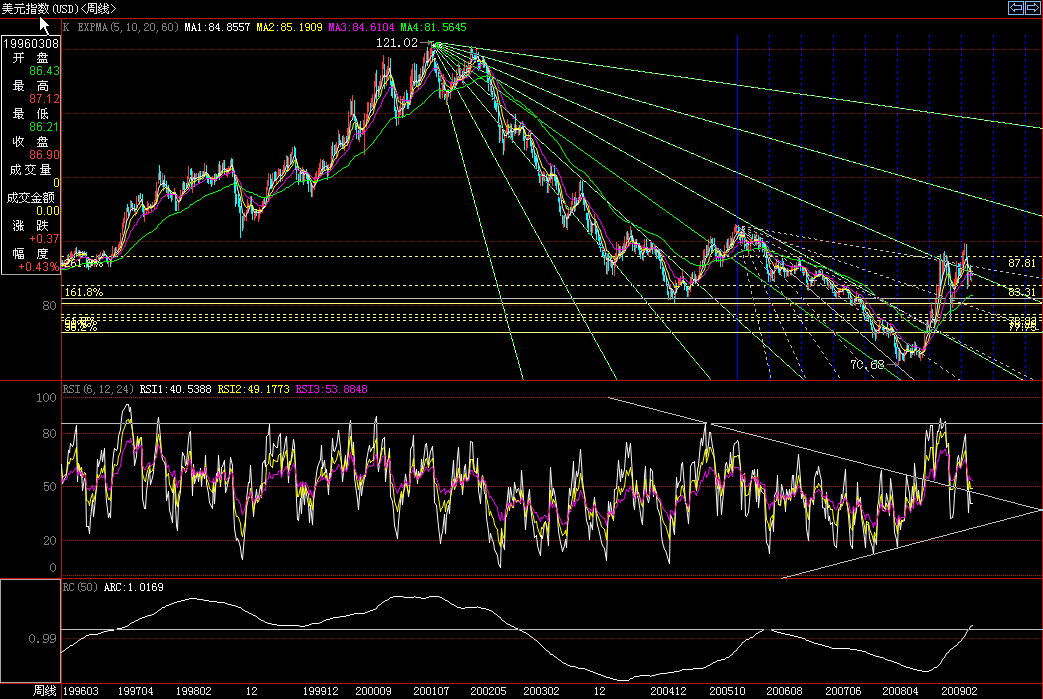Click the 200510 date on time axis

pos(727,691)
